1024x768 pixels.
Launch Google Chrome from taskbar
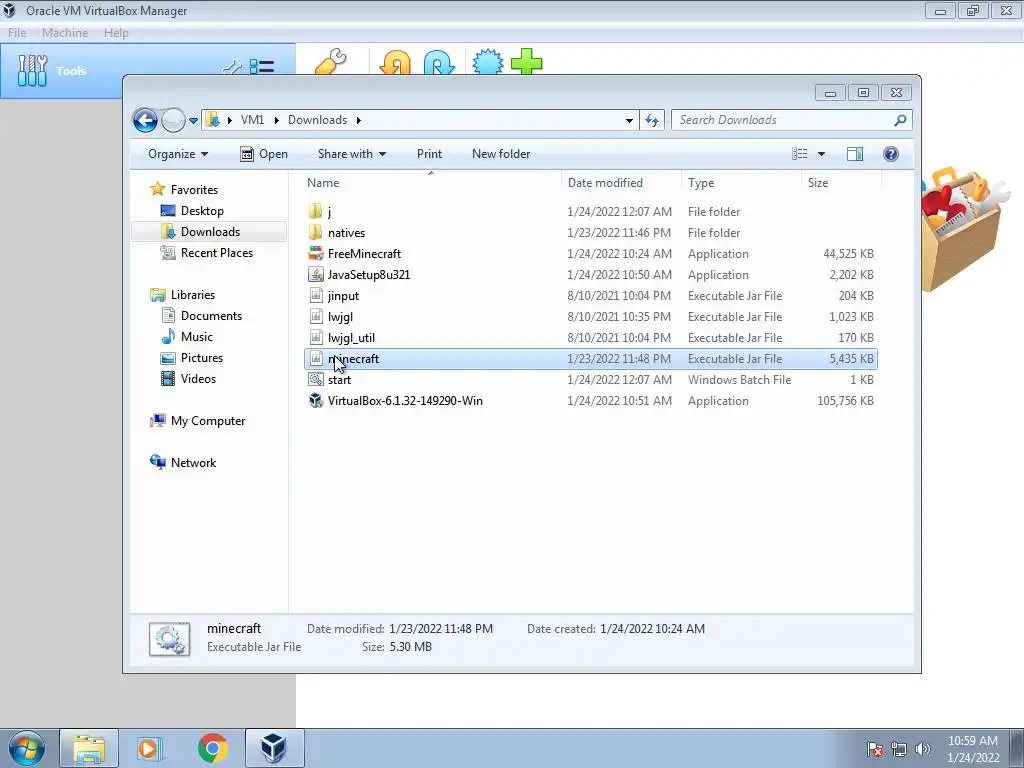point(213,748)
